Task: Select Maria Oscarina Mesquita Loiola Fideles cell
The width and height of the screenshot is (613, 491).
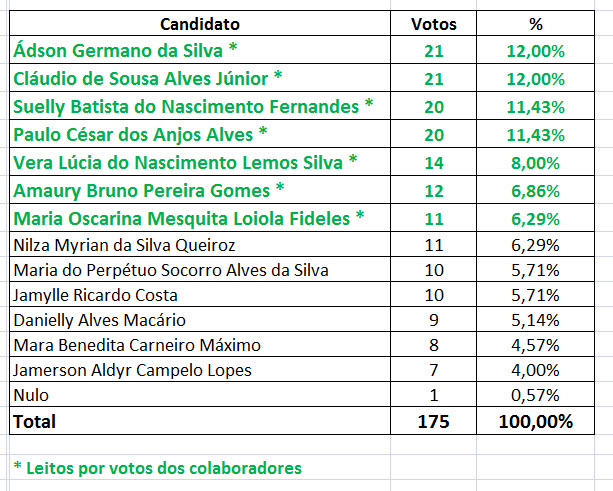Action: click(189, 217)
